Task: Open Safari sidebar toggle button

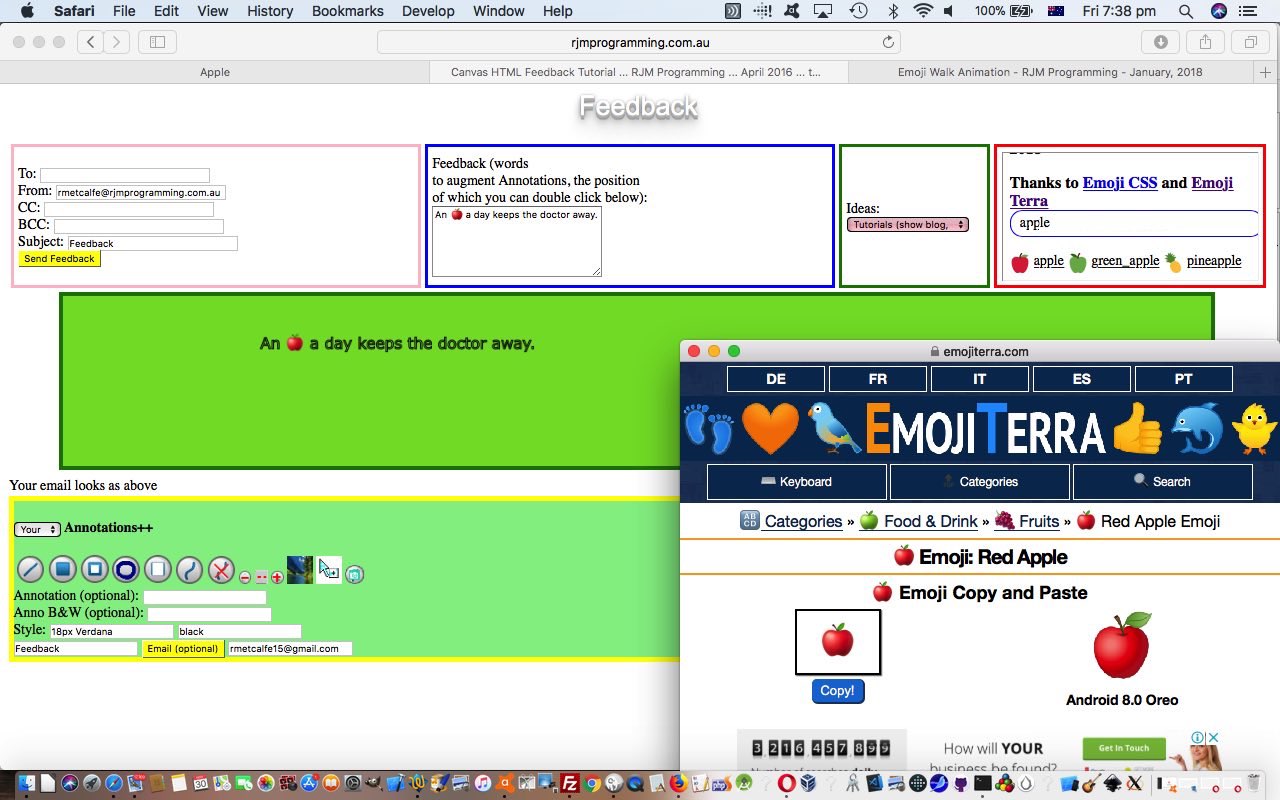Action: (x=157, y=42)
